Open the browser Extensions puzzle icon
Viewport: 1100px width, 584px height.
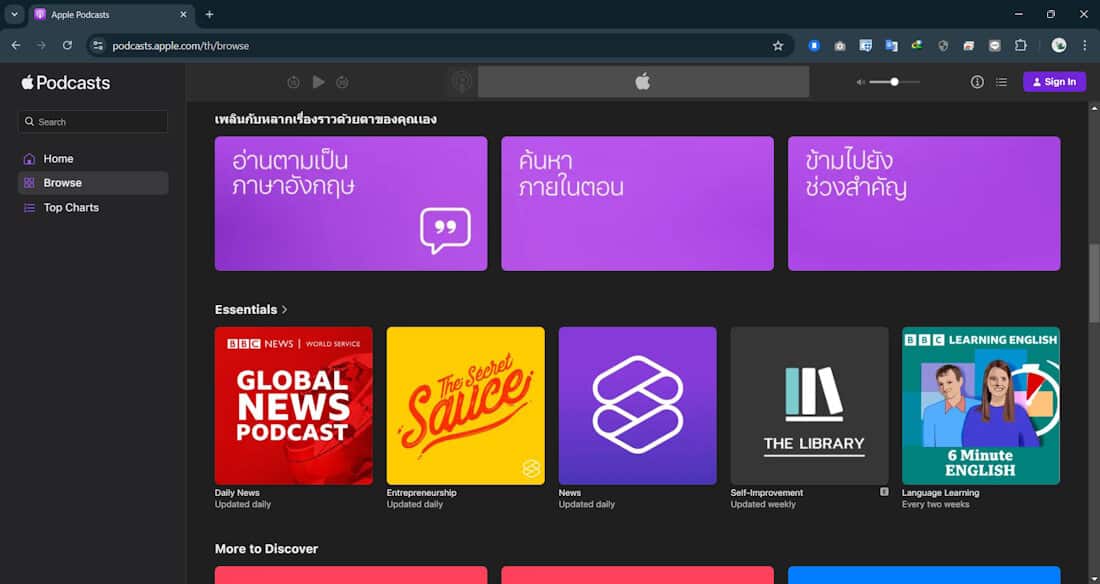1021,45
